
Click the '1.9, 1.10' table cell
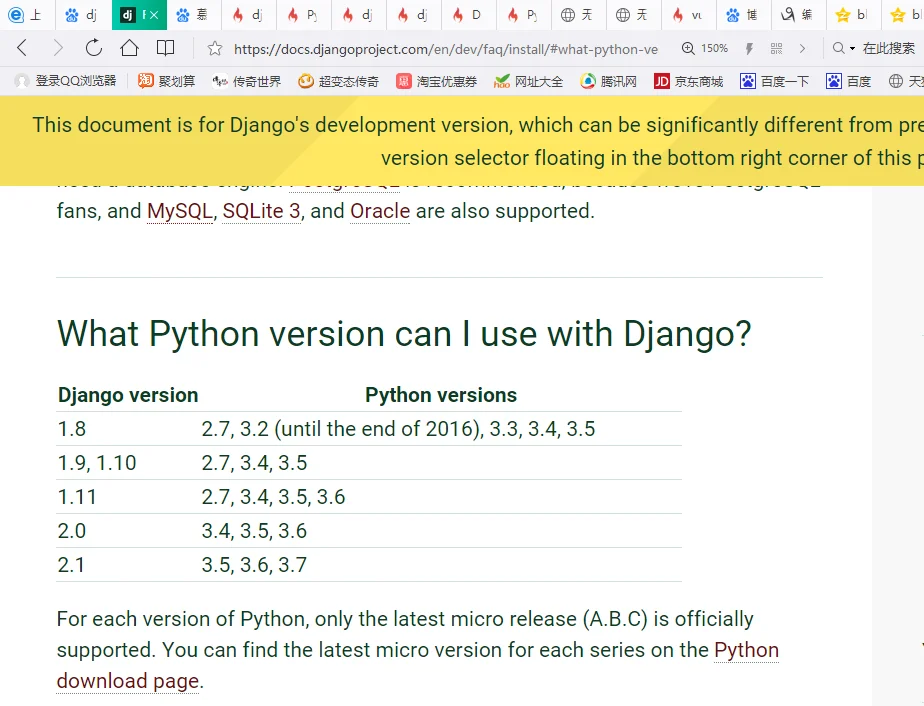tap(97, 463)
